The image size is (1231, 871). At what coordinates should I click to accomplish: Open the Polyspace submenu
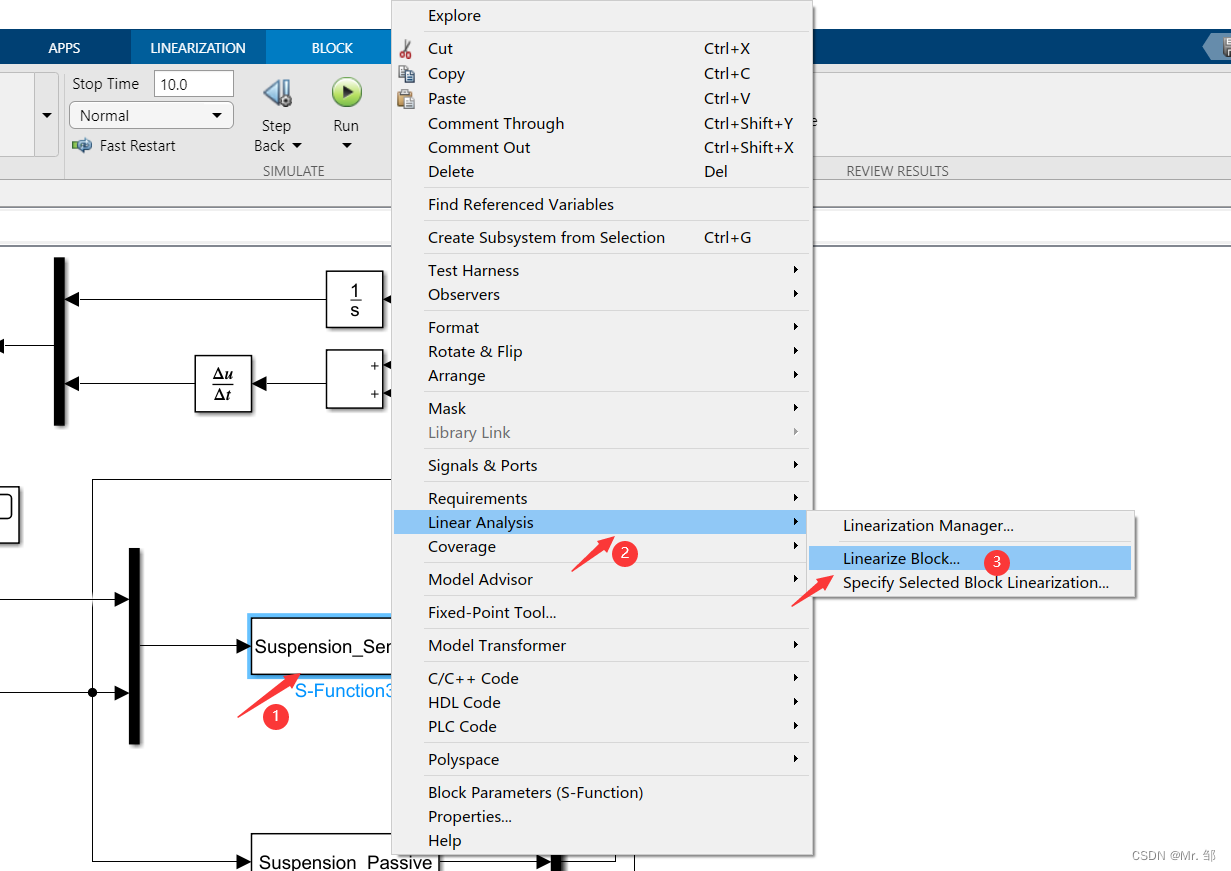602,759
